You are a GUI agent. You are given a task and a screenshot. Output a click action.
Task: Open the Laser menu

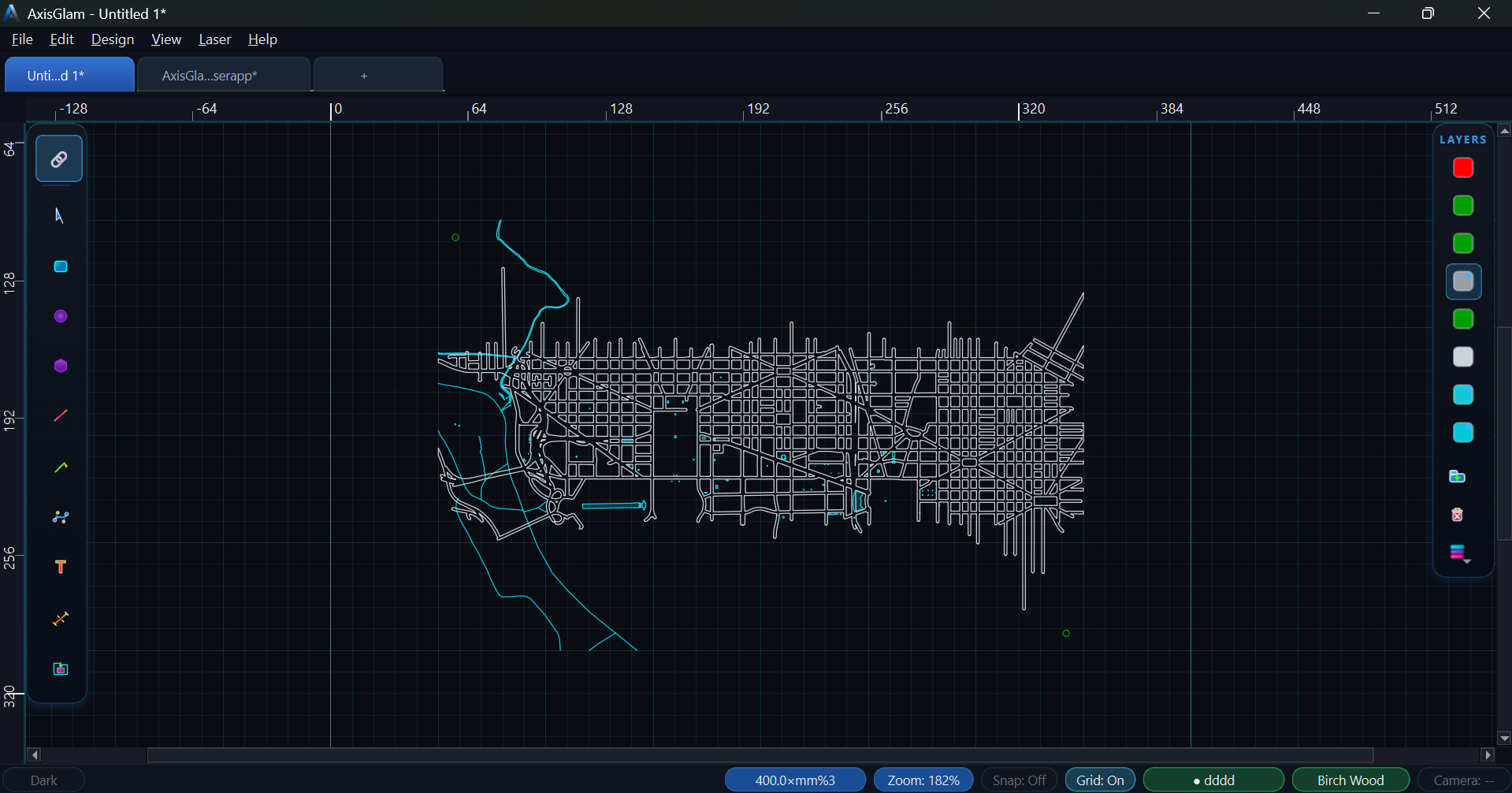click(x=214, y=39)
